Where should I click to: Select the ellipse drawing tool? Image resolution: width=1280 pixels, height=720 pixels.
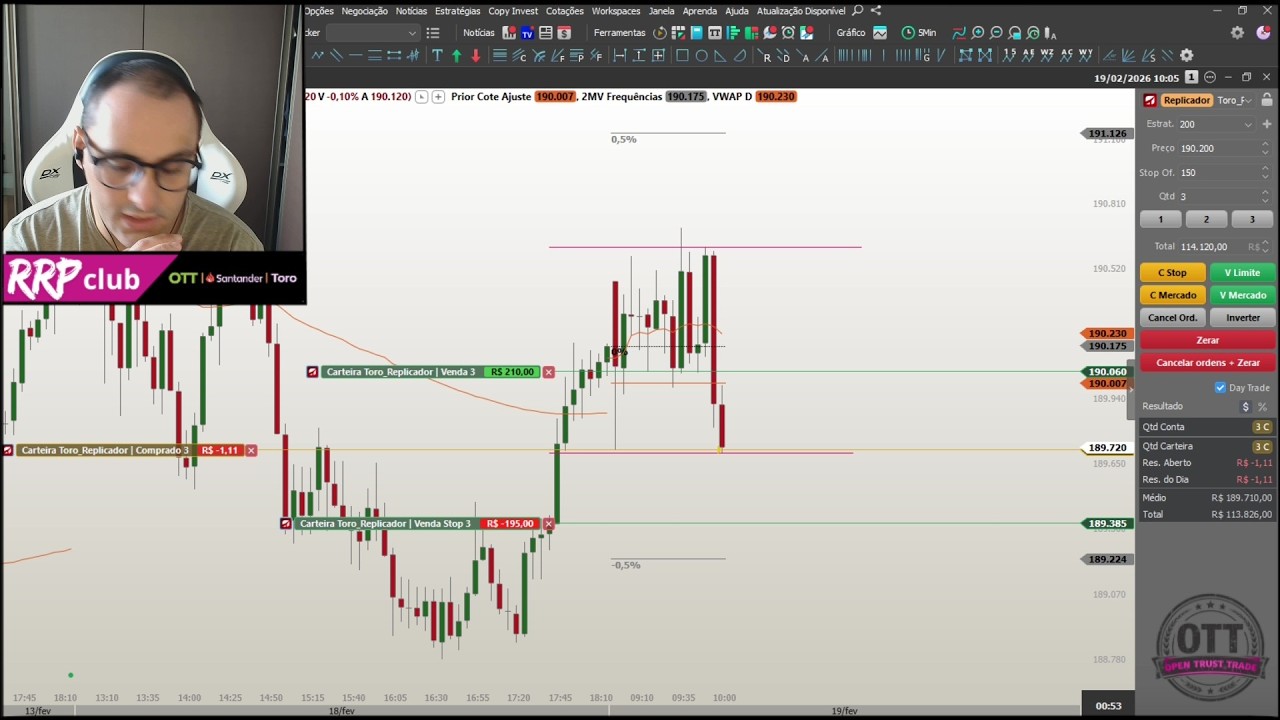(x=701, y=56)
